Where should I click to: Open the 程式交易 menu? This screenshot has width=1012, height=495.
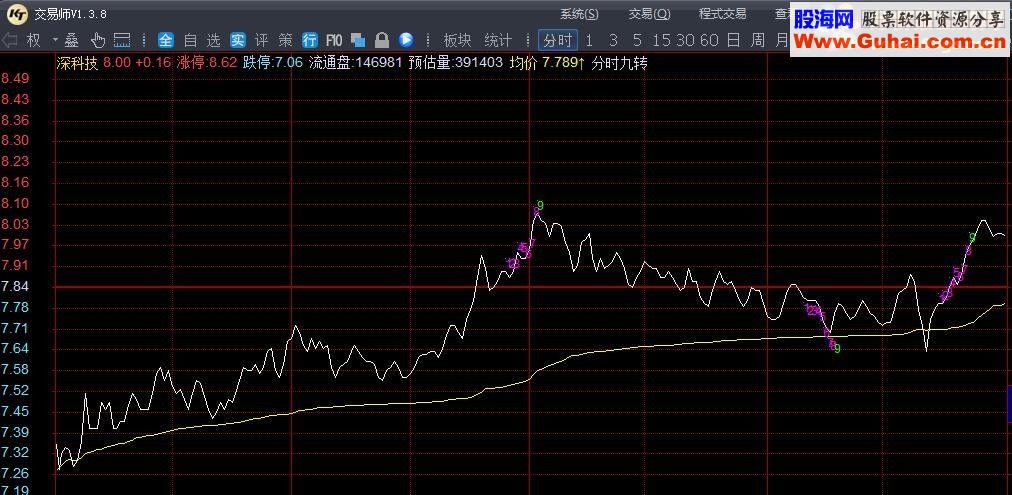(722, 14)
